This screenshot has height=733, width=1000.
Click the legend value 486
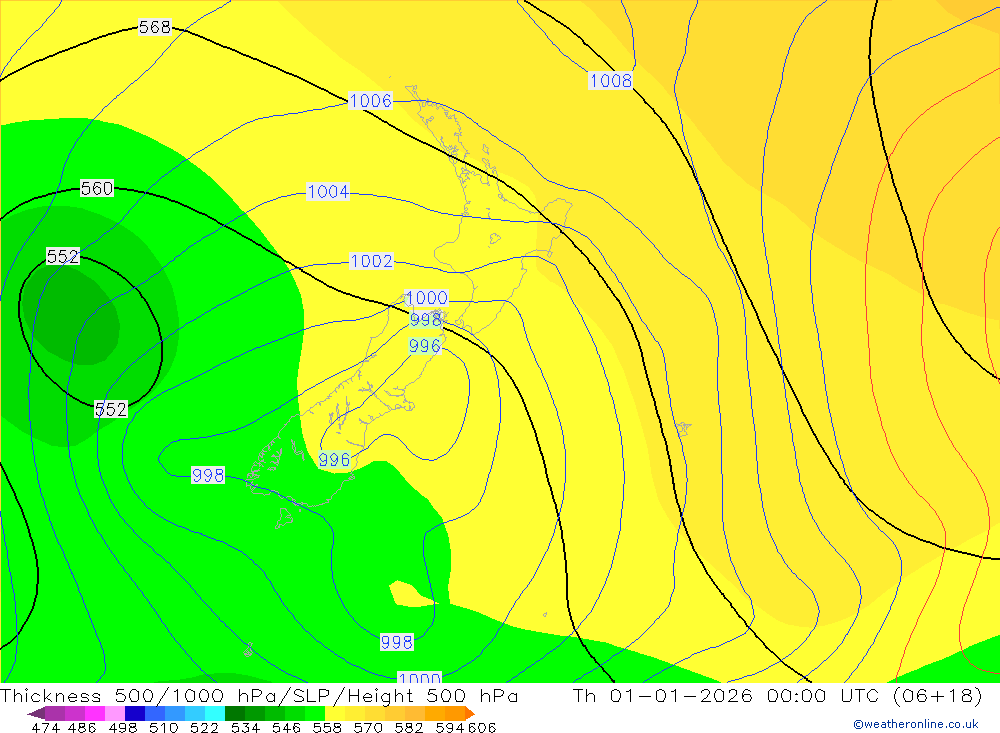(82, 727)
